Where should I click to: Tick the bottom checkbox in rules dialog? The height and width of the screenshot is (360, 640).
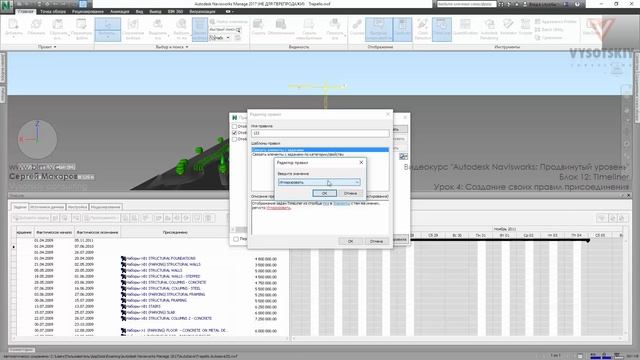tap(236, 239)
